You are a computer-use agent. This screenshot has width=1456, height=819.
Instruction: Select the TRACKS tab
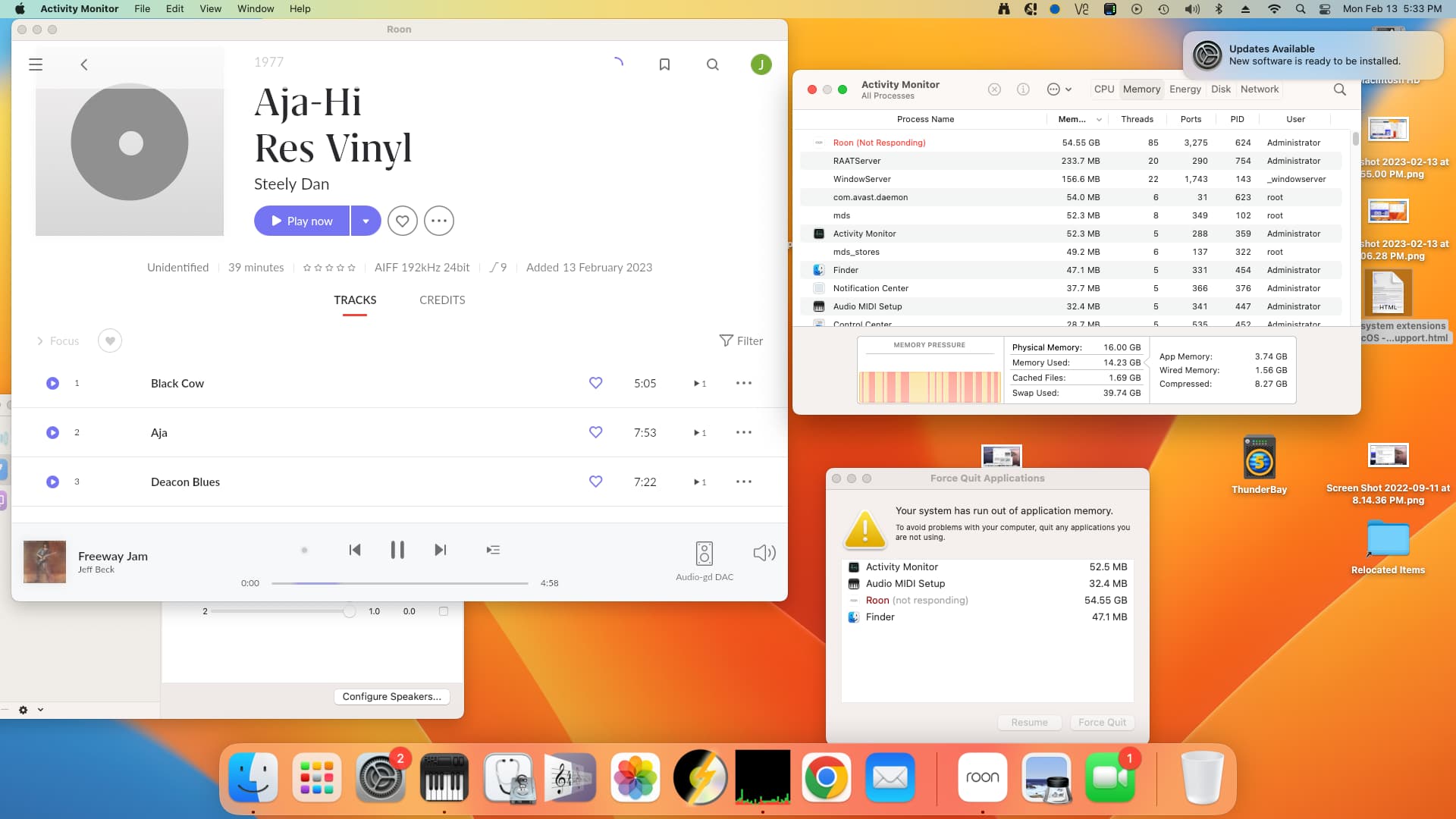(355, 300)
